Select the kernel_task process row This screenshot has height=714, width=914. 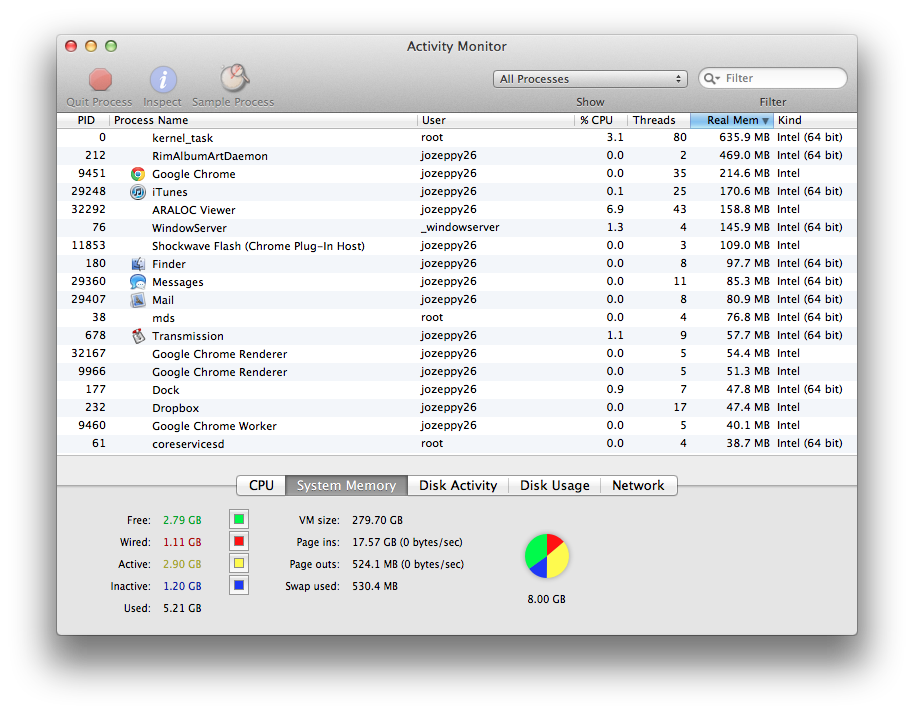point(457,138)
